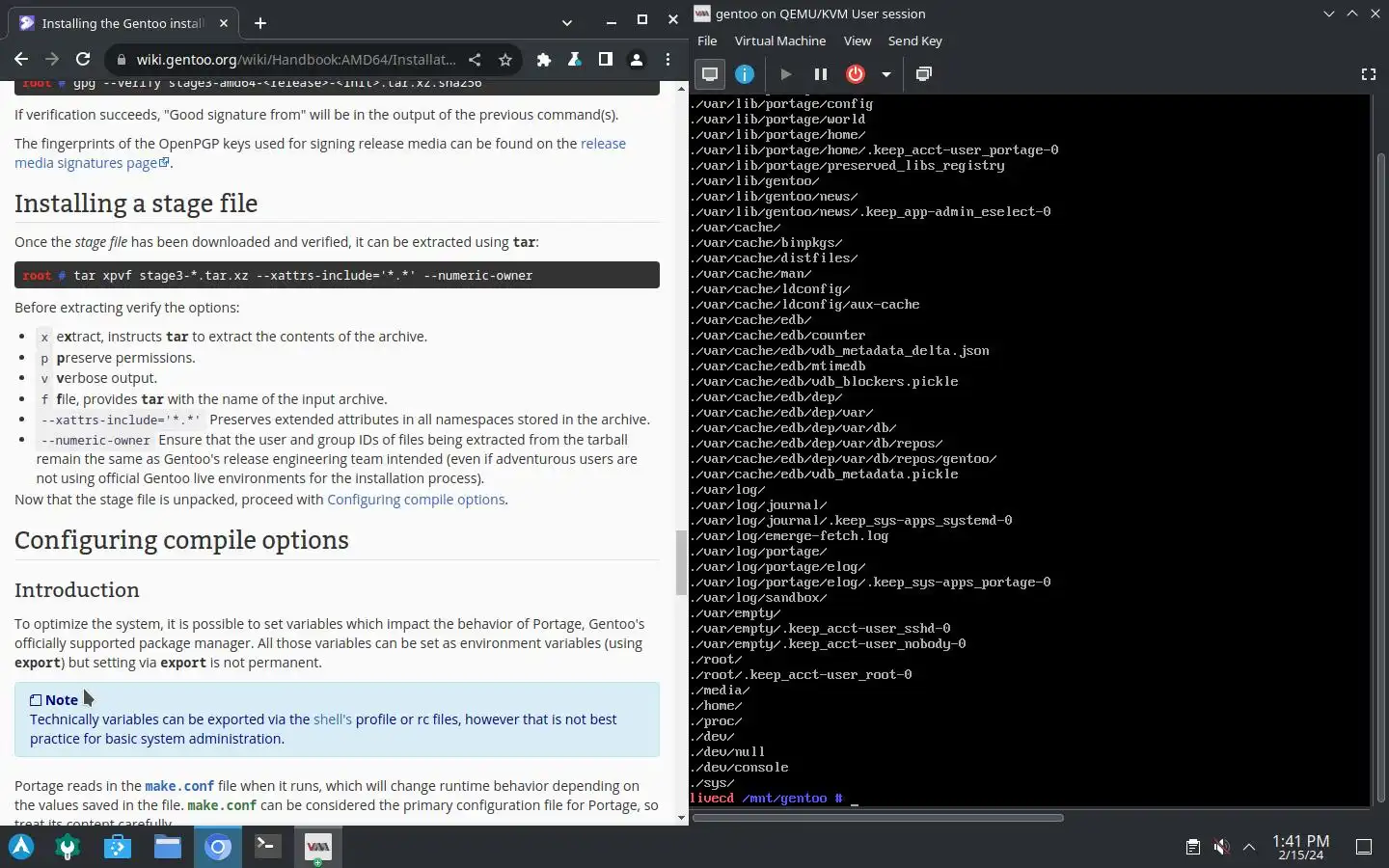Toggle the browser side panel

(x=606, y=60)
